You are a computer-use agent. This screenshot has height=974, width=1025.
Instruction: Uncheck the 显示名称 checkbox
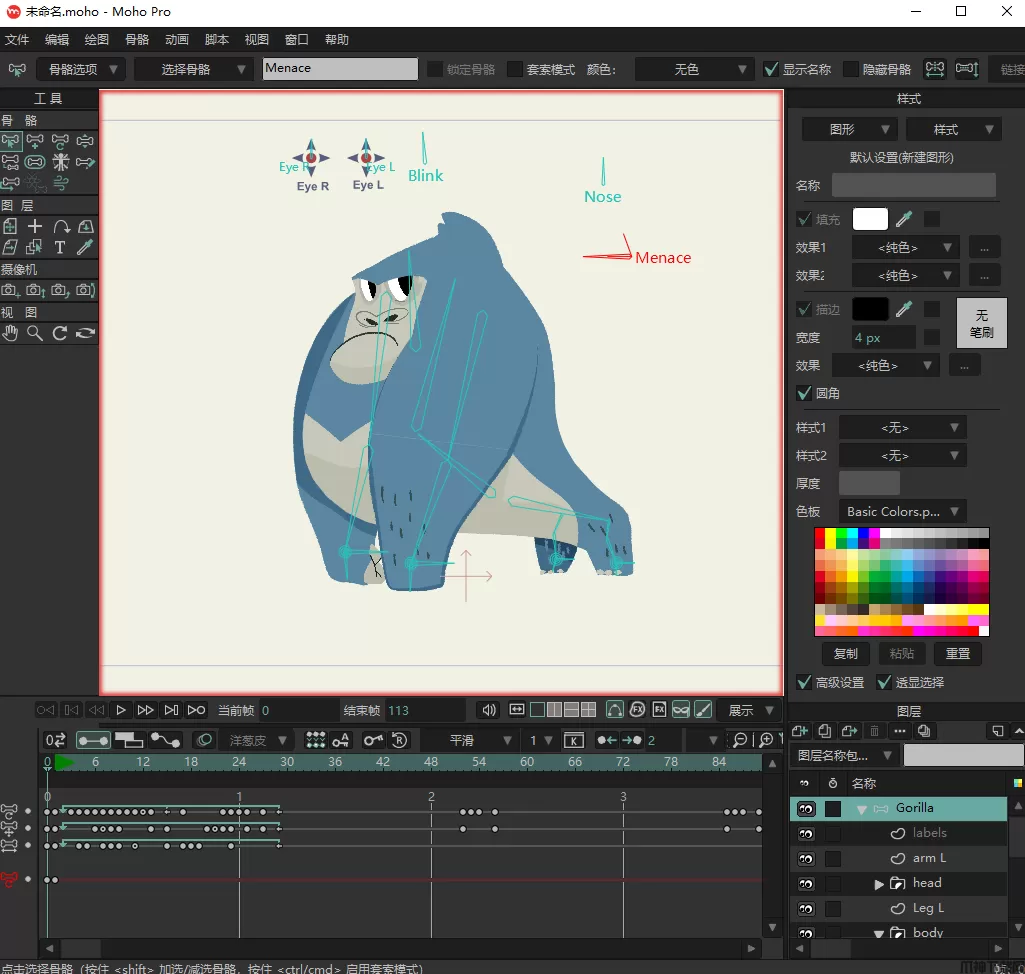coord(771,69)
